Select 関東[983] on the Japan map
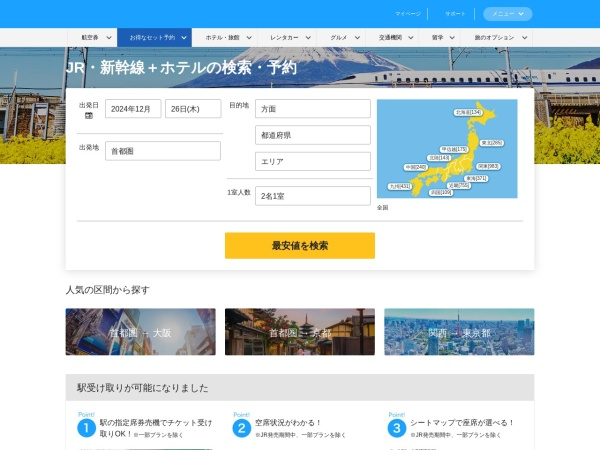The width and height of the screenshot is (600, 450). pyautogui.click(x=489, y=166)
